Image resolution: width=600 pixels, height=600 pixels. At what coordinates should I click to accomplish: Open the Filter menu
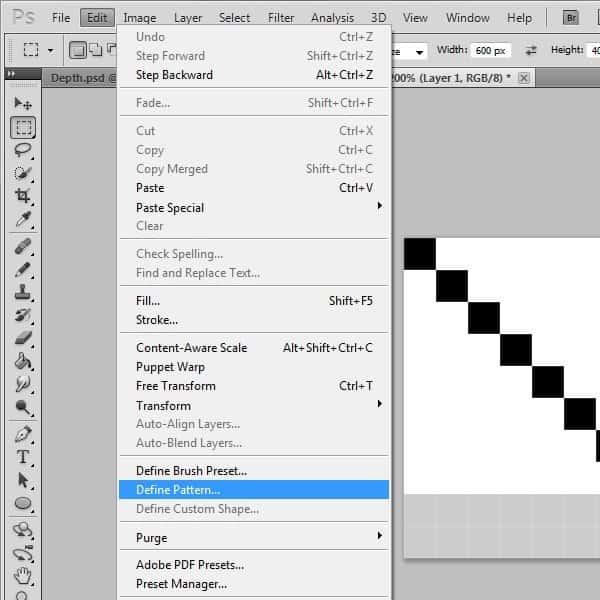coord(281,18)
